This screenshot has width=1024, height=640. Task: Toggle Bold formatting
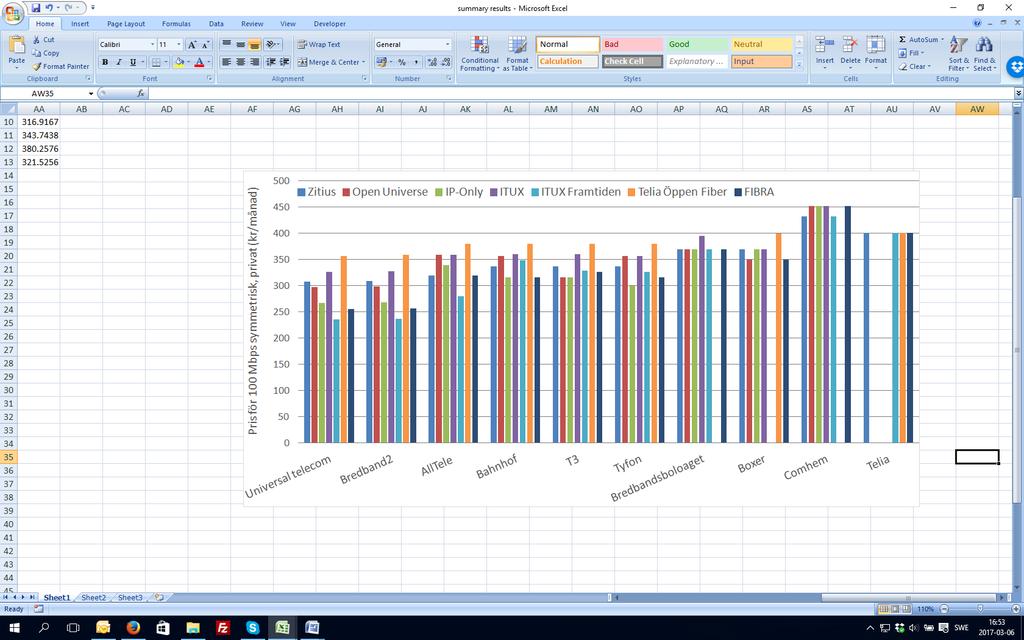point(104,62)
